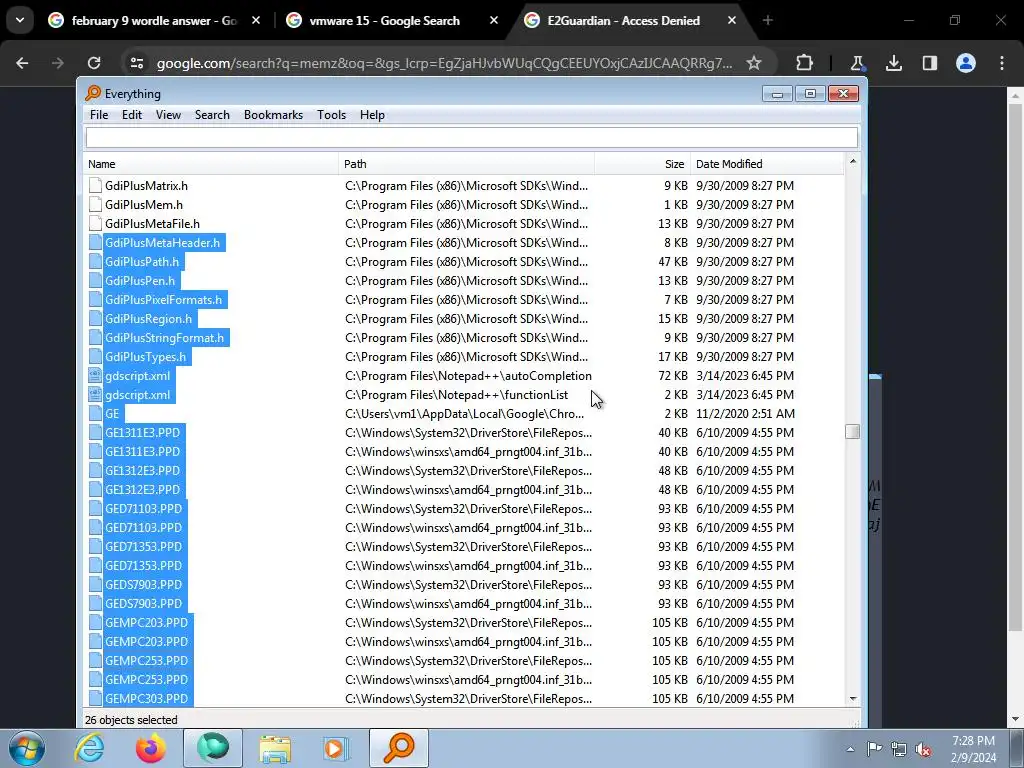The image size is (1024, 768).
Task: Click scroll down arrow in Everything list
Action: [852, 699]
